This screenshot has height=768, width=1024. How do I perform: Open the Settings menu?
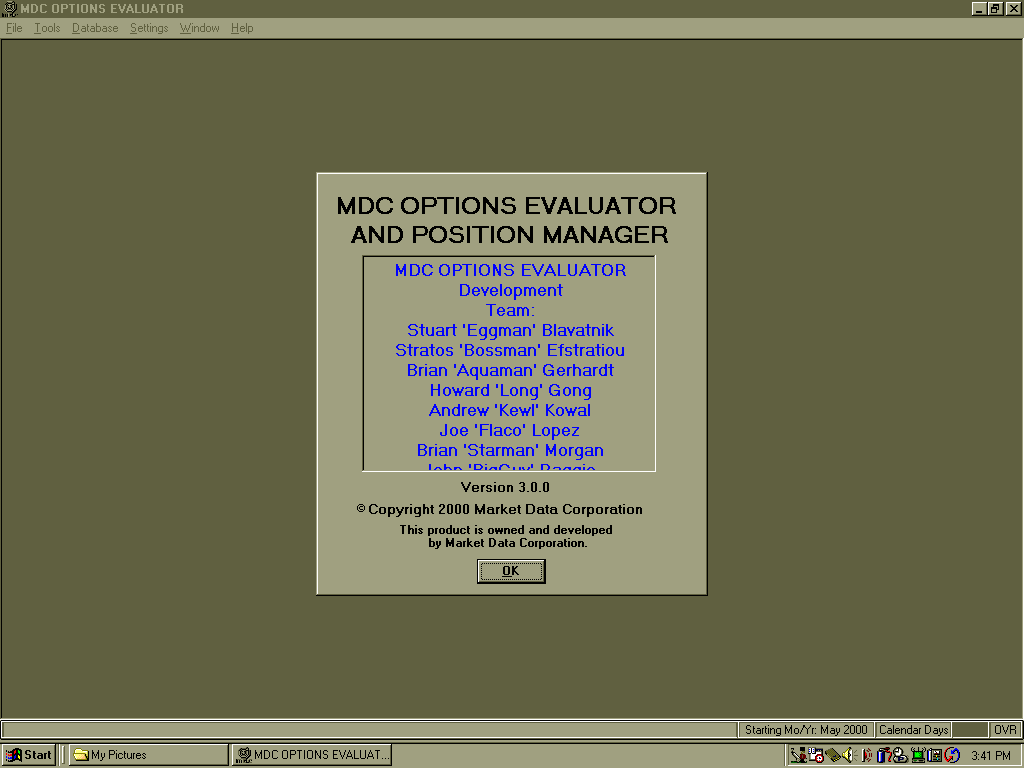pos(149,28)
